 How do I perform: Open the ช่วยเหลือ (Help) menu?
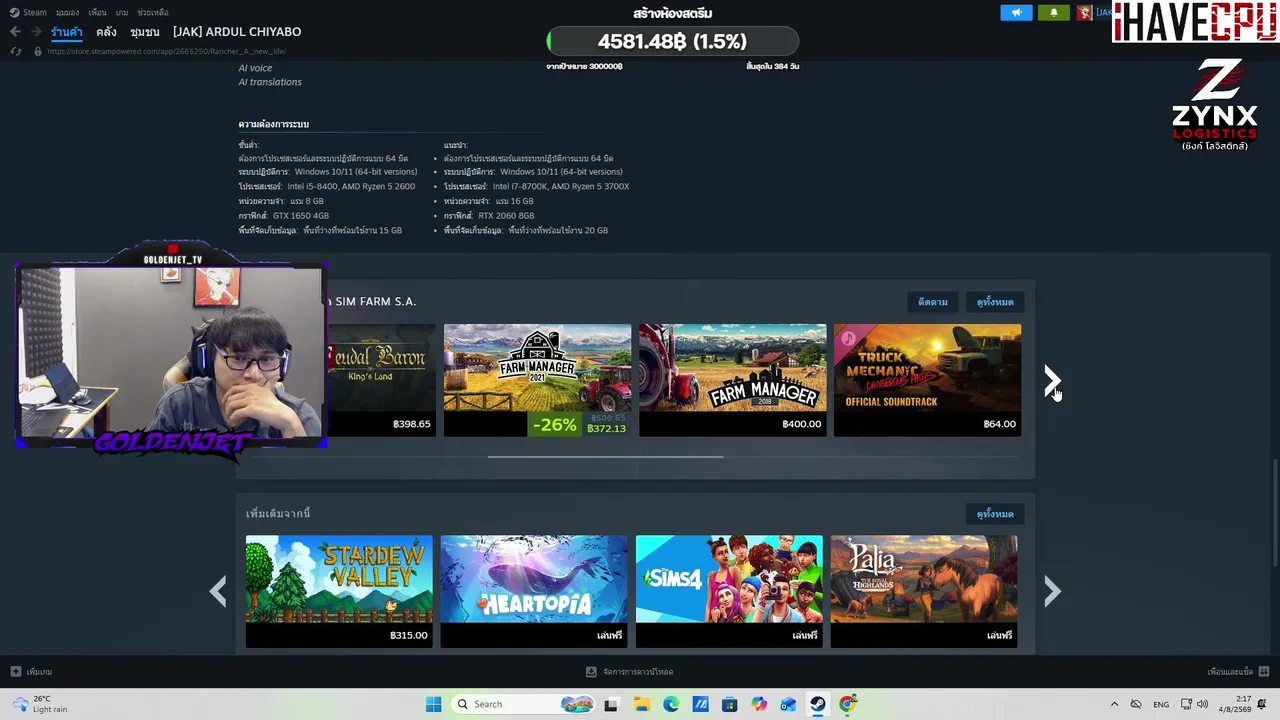point(152,12)
